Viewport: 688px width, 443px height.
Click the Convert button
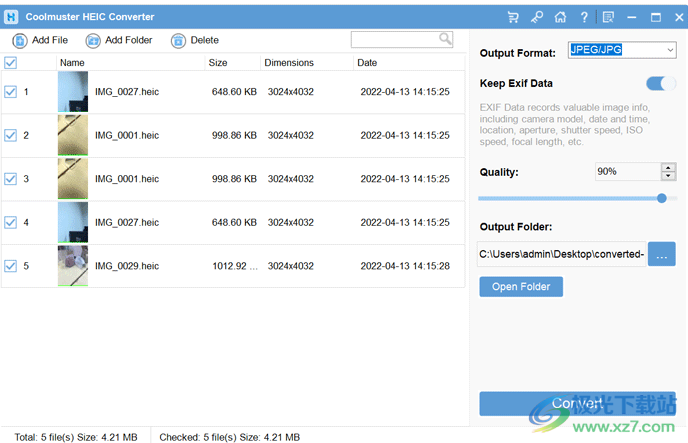point(577,404)
